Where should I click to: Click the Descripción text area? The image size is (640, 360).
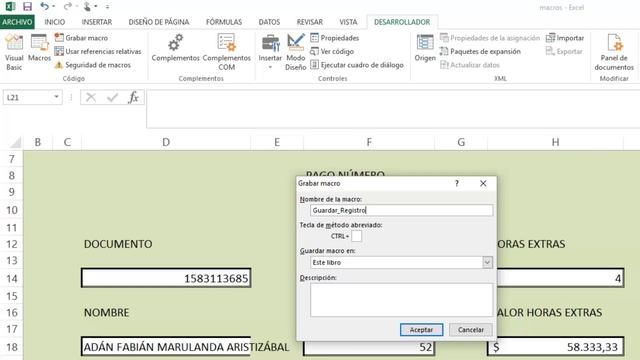click(401, 300)
